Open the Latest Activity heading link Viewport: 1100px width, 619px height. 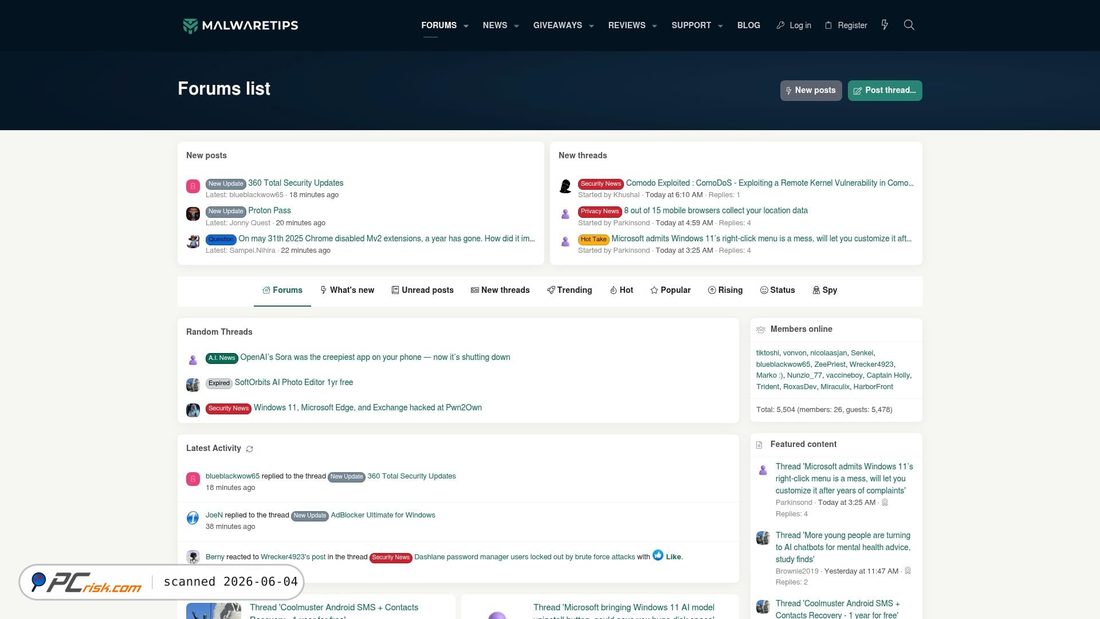point(213,448)
